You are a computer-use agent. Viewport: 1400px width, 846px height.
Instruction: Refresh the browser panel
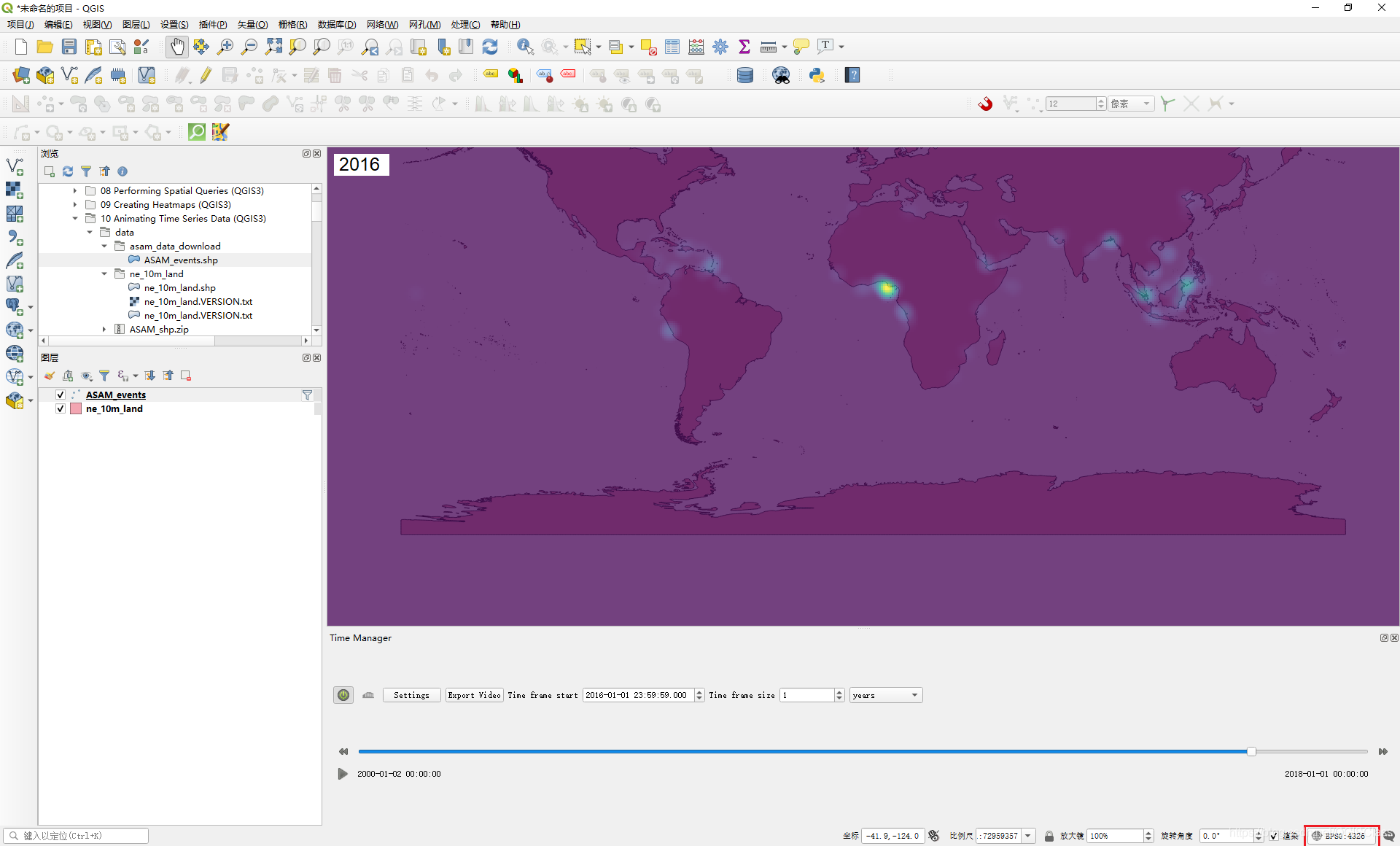[68, 171]
